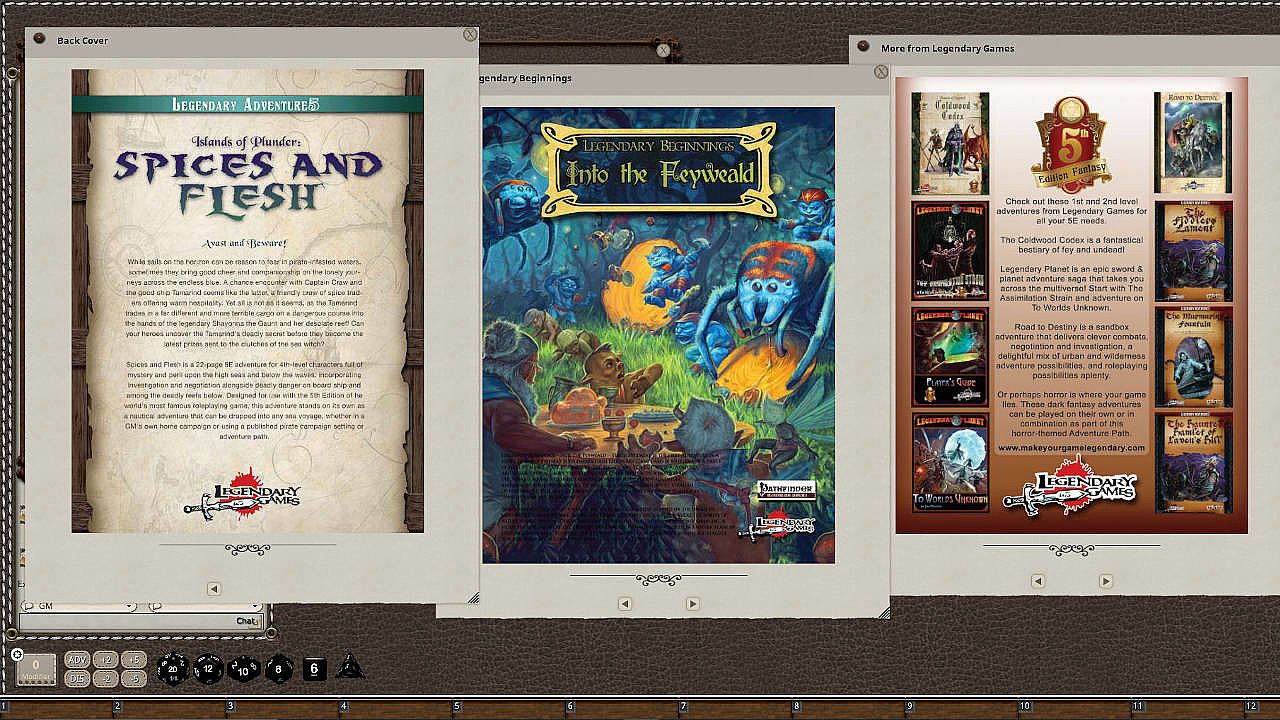Click the Pathfinder compatibility logo on Feyweald cover
The height and width of the screenshot is (720, 1280).
click(785, 491)
